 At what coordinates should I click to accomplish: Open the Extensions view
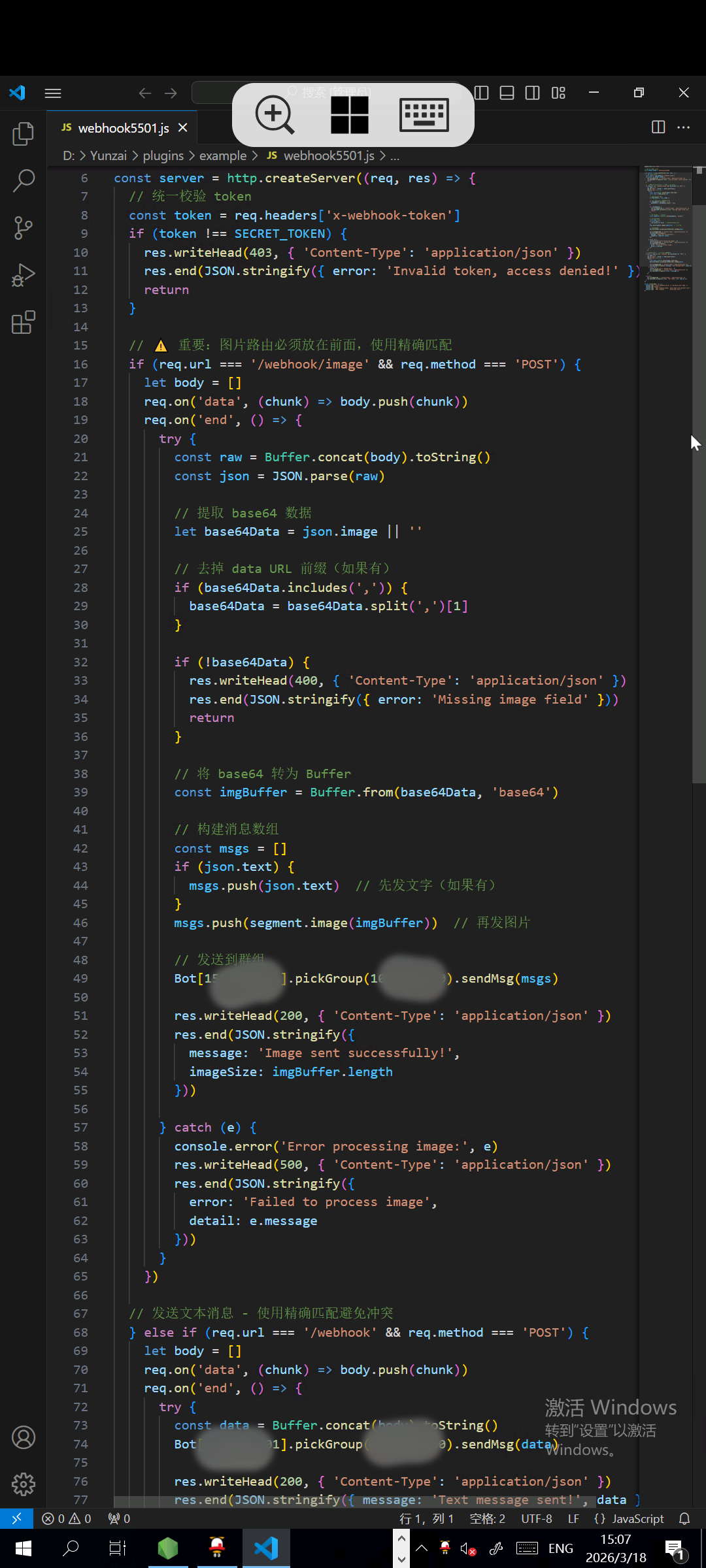(24, 322)
